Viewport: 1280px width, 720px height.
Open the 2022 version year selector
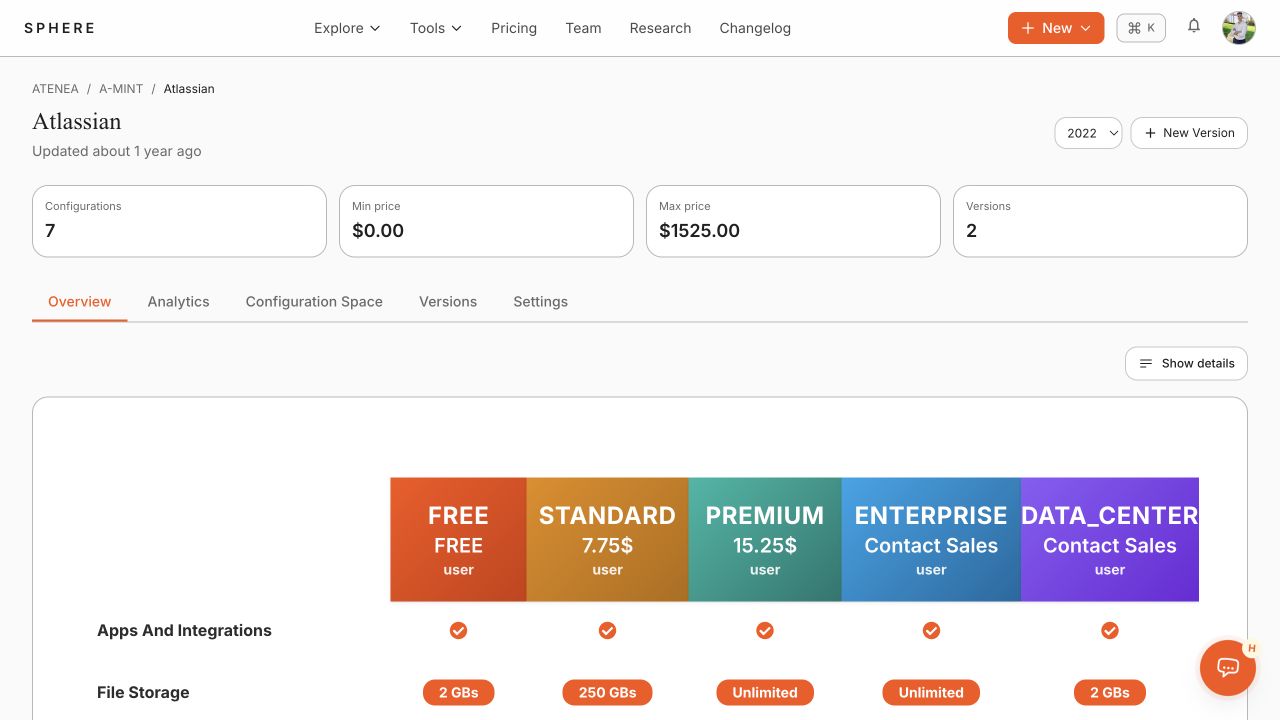pyautogui.click(x=1088, y=133)
